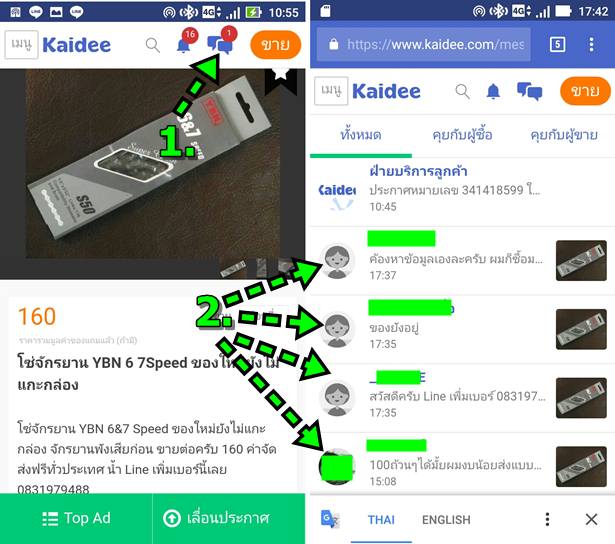Tap the เลื่อนประกาศ button

(229, 519)
